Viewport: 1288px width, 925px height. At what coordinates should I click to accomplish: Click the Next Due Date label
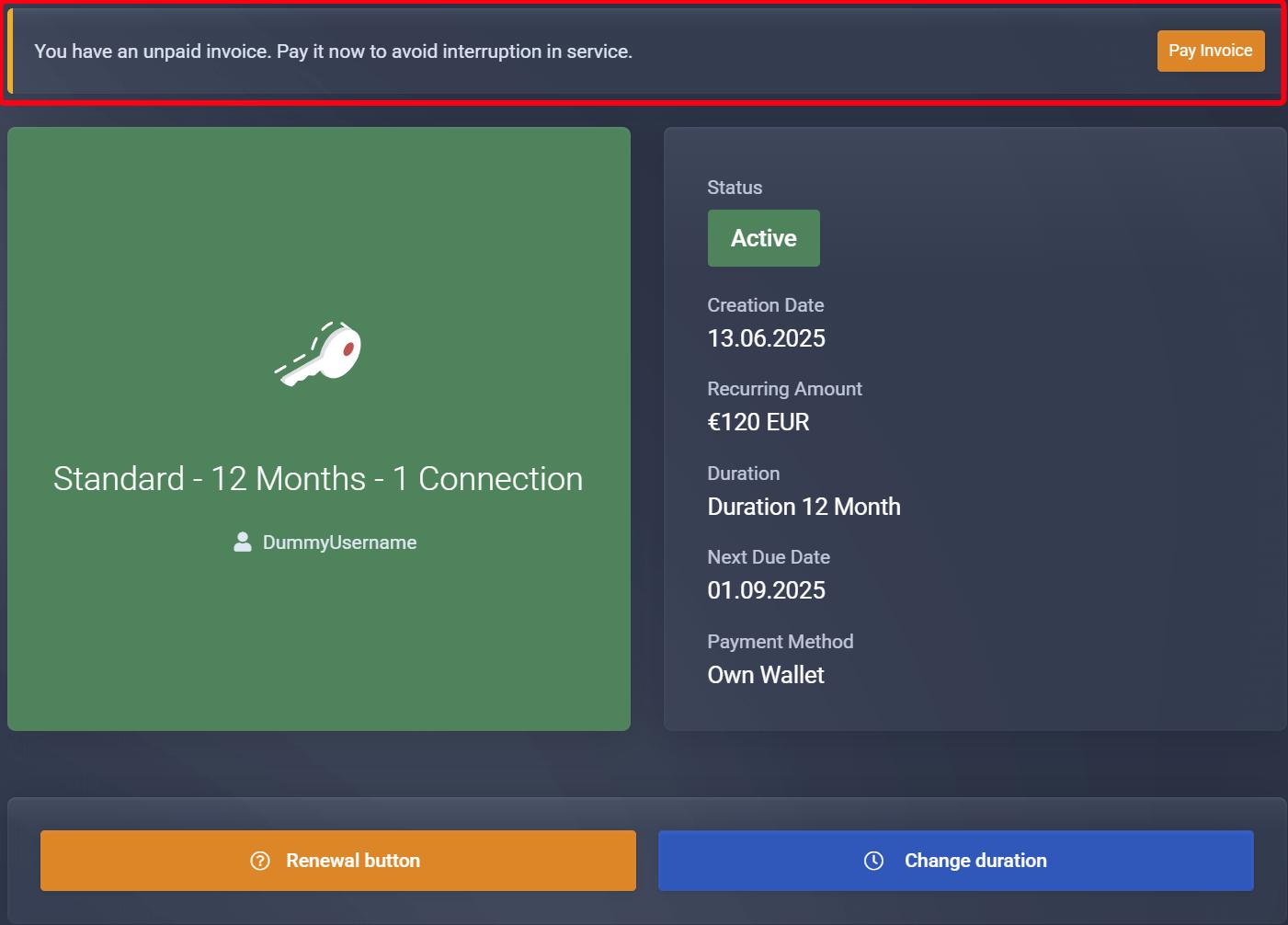point(768,557)
